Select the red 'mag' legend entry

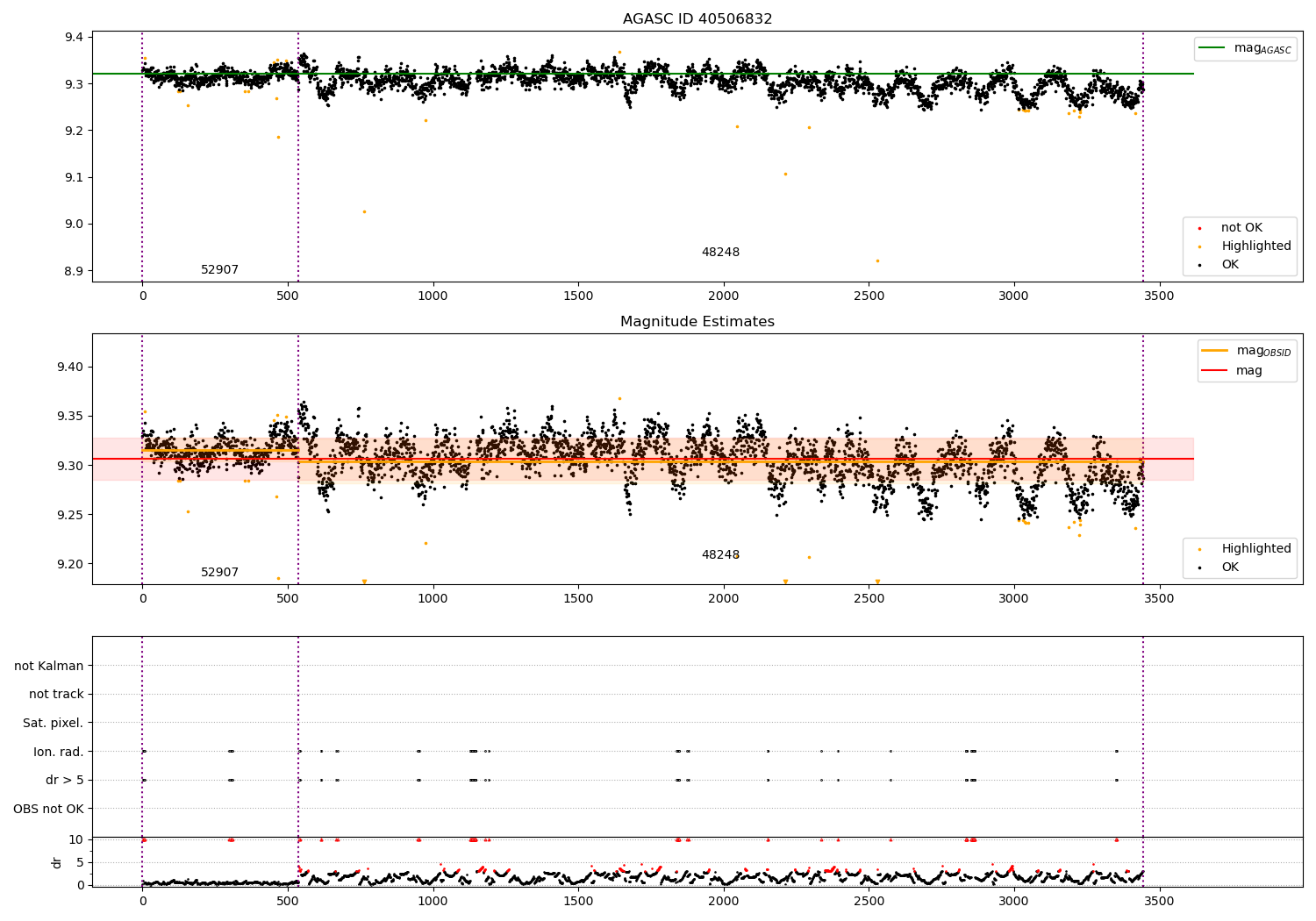point(1232,371)
